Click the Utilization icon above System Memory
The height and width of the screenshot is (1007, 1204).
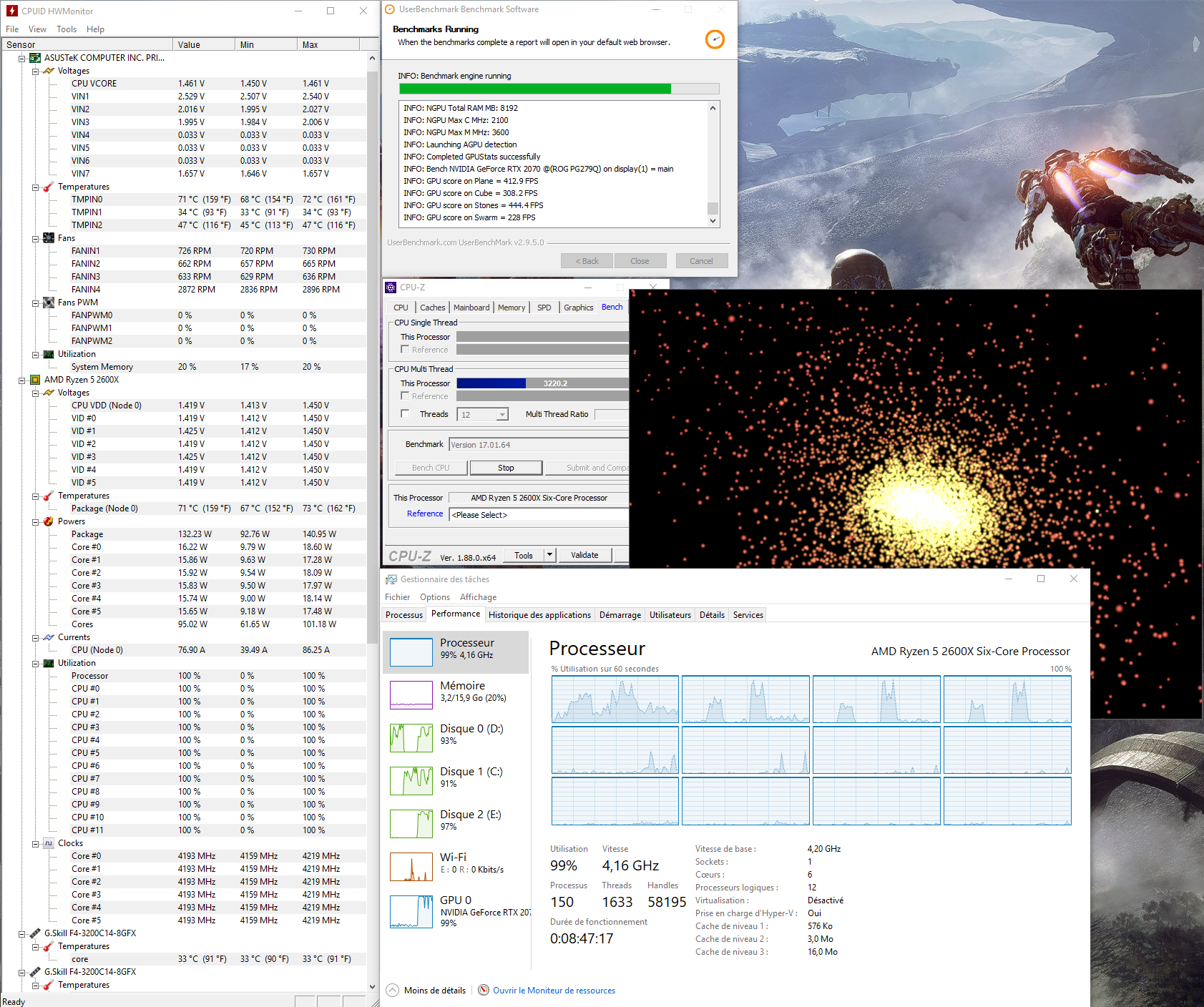(49, 354)
